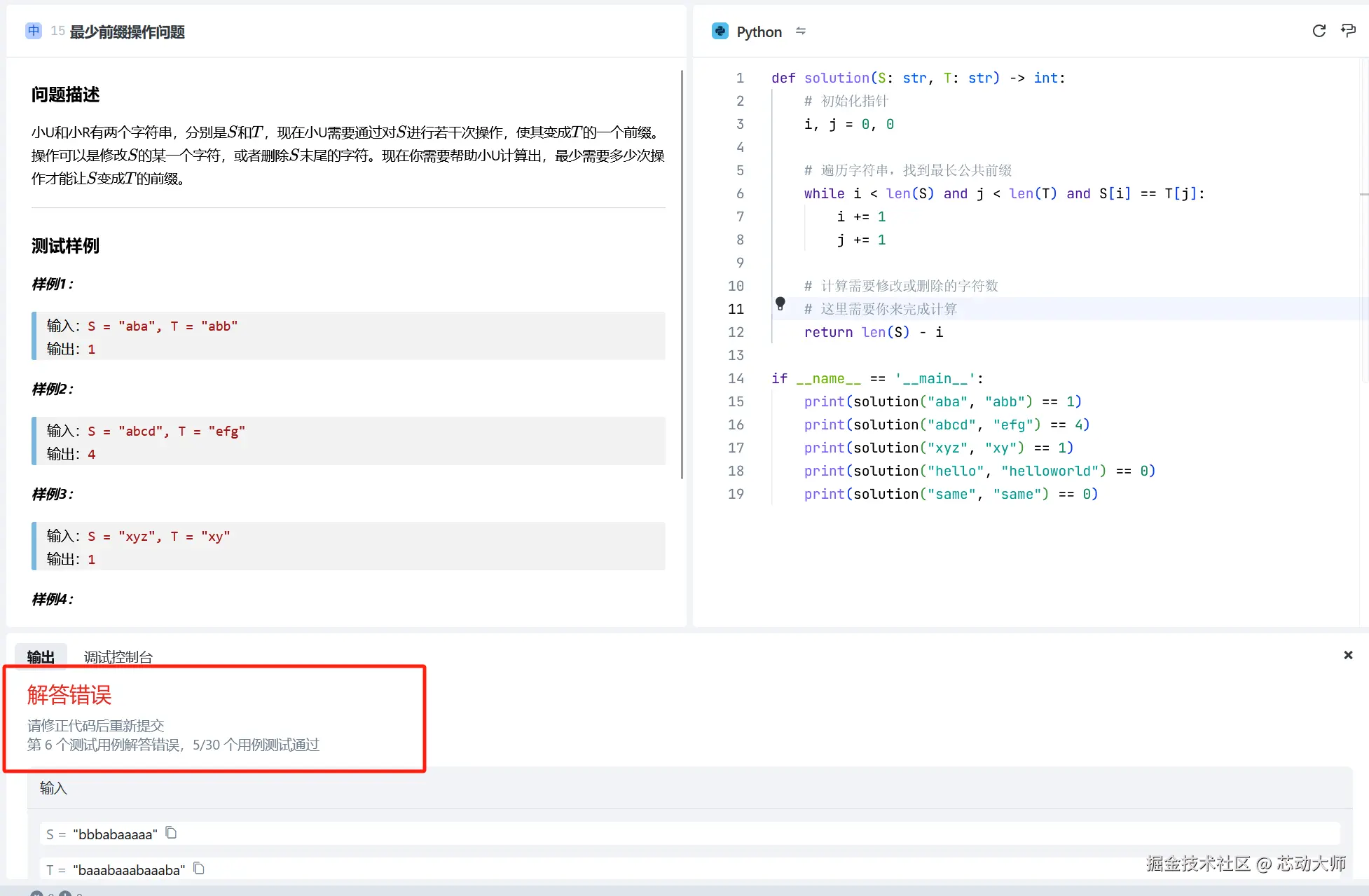Place cursor on the return len(S) - i line
The width and height of the screenshot is (1369, 896).
[x=873, y=332]
